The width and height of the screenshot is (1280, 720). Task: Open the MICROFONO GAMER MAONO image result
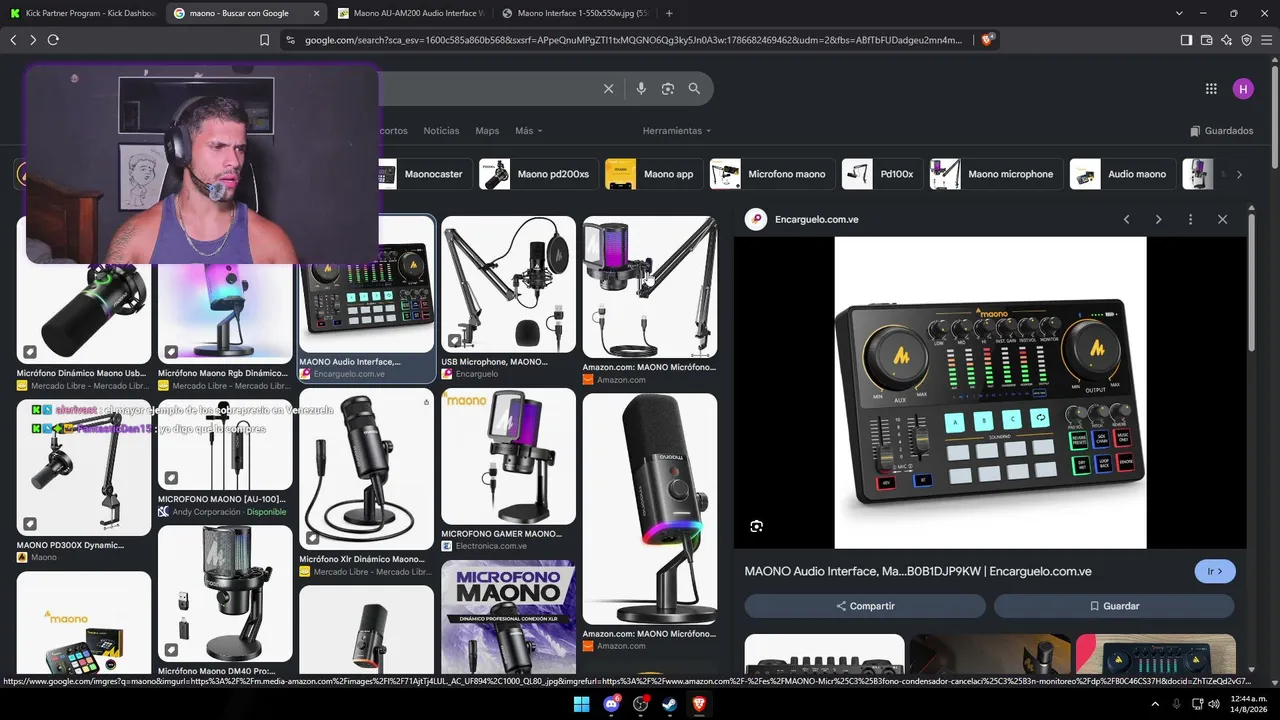pyautogui.click(x=508, y=470)
